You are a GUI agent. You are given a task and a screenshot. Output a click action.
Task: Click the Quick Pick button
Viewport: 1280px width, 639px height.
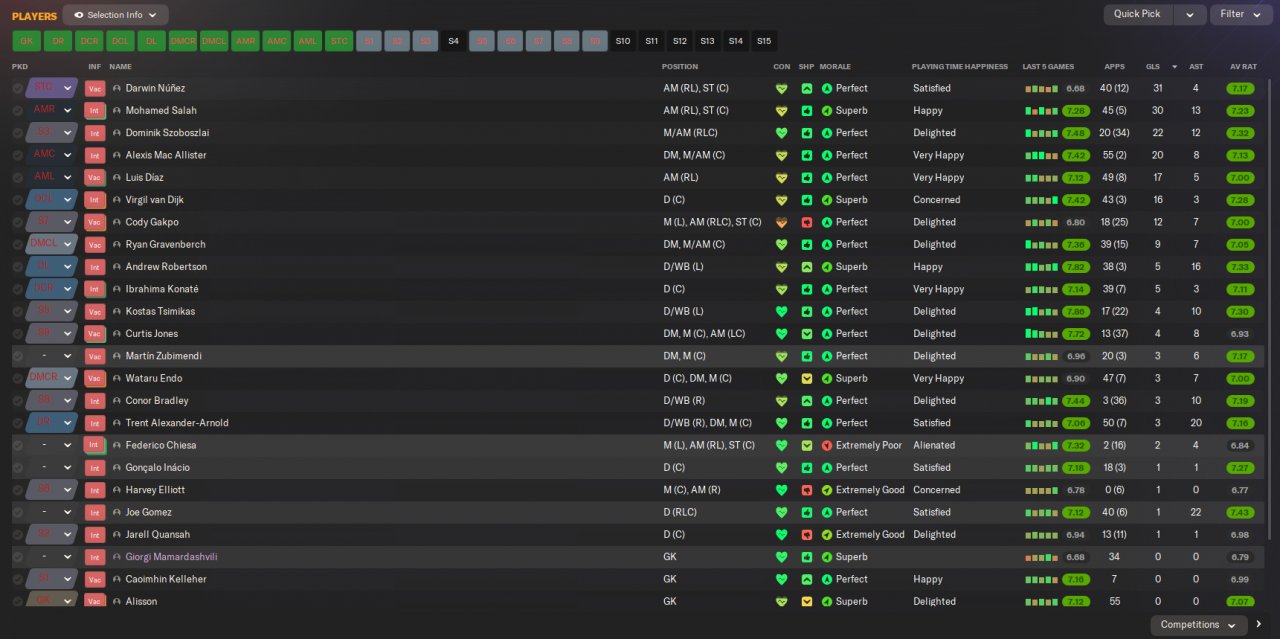pos(1138,15)
